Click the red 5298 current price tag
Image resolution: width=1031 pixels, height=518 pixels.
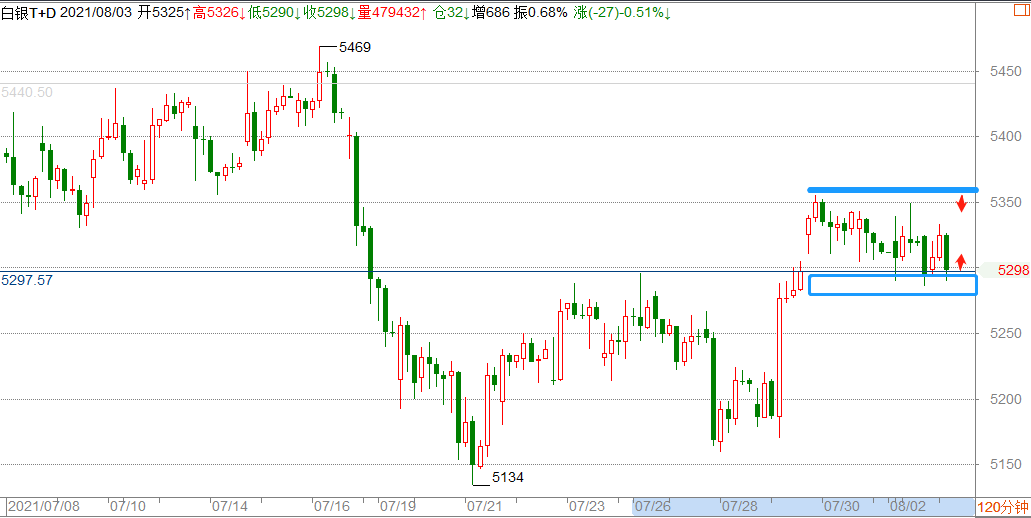point(1013,270)
